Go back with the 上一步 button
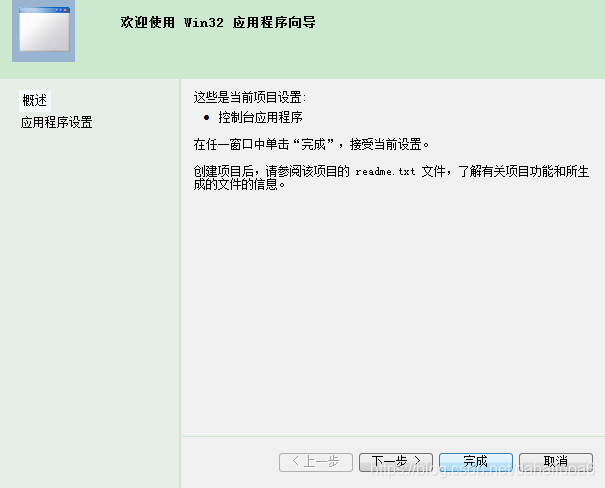The width and height of the screenshot is (605, 488). click(316, 462)
